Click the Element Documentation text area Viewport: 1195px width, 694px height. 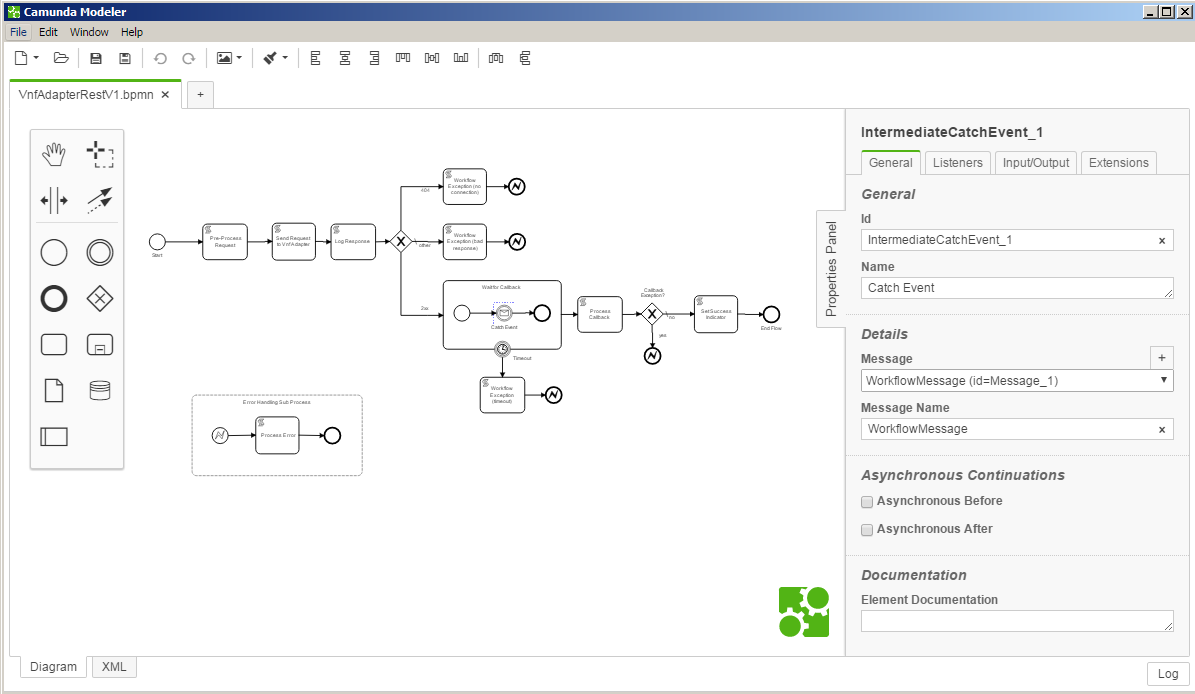1017,621
